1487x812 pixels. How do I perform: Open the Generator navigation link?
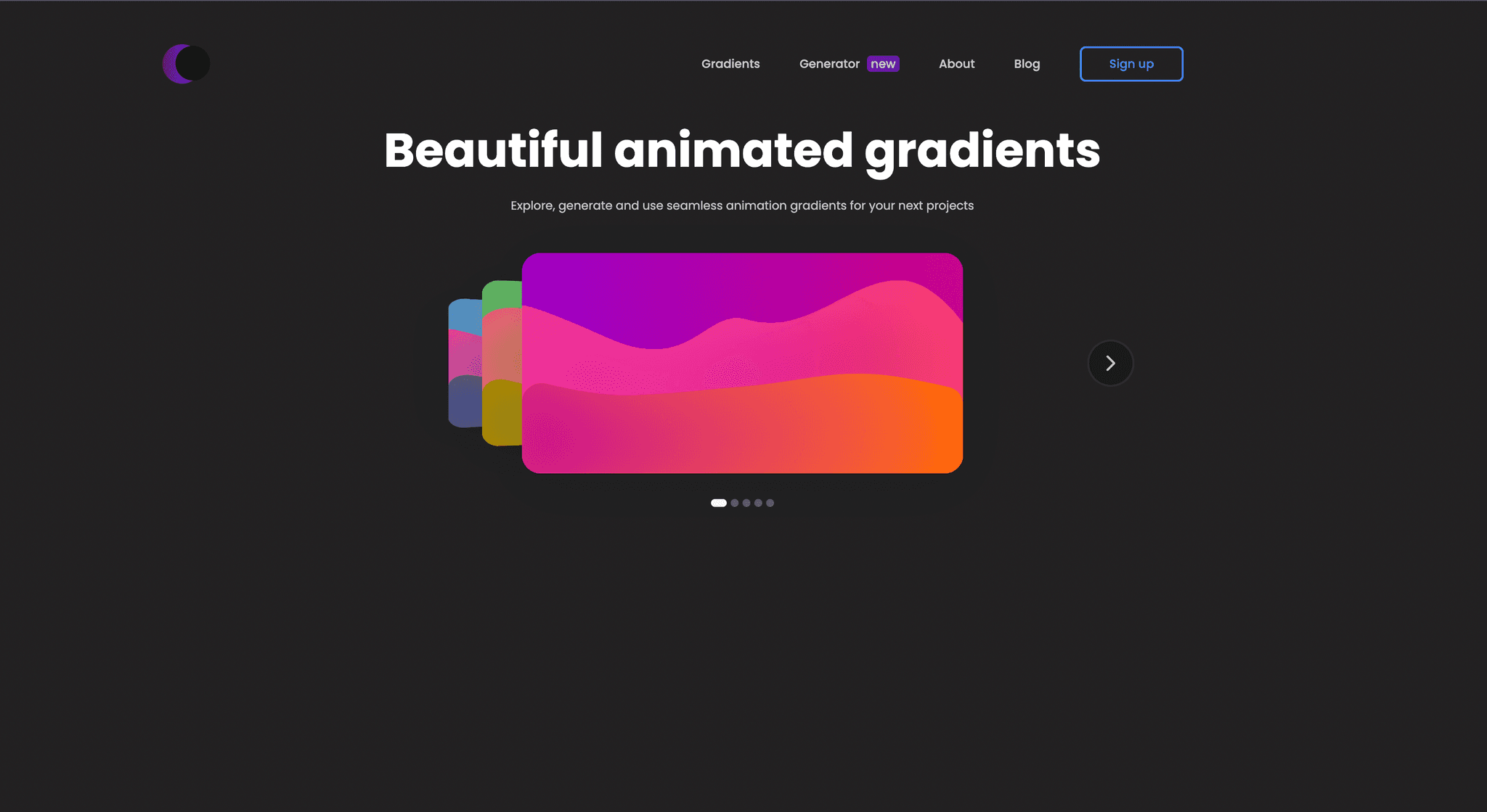point(829,64)
